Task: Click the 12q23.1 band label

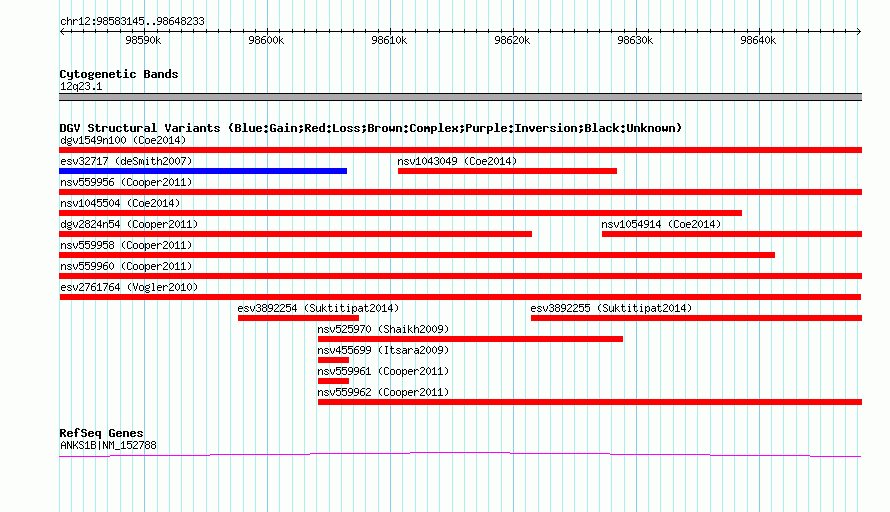Action: click(81, 86)
